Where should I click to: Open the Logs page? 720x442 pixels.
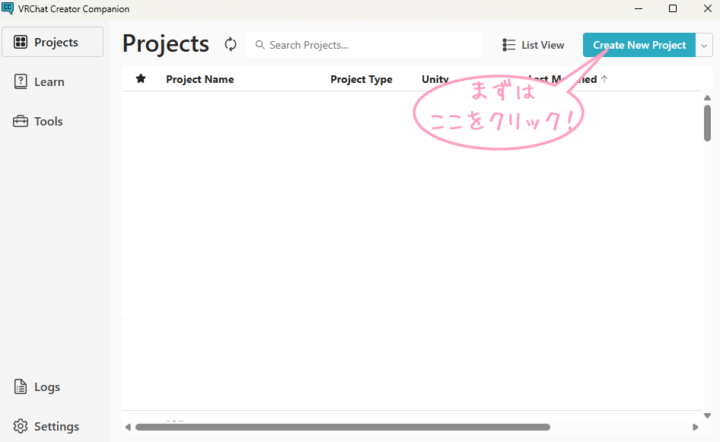(x=37, y=387)
